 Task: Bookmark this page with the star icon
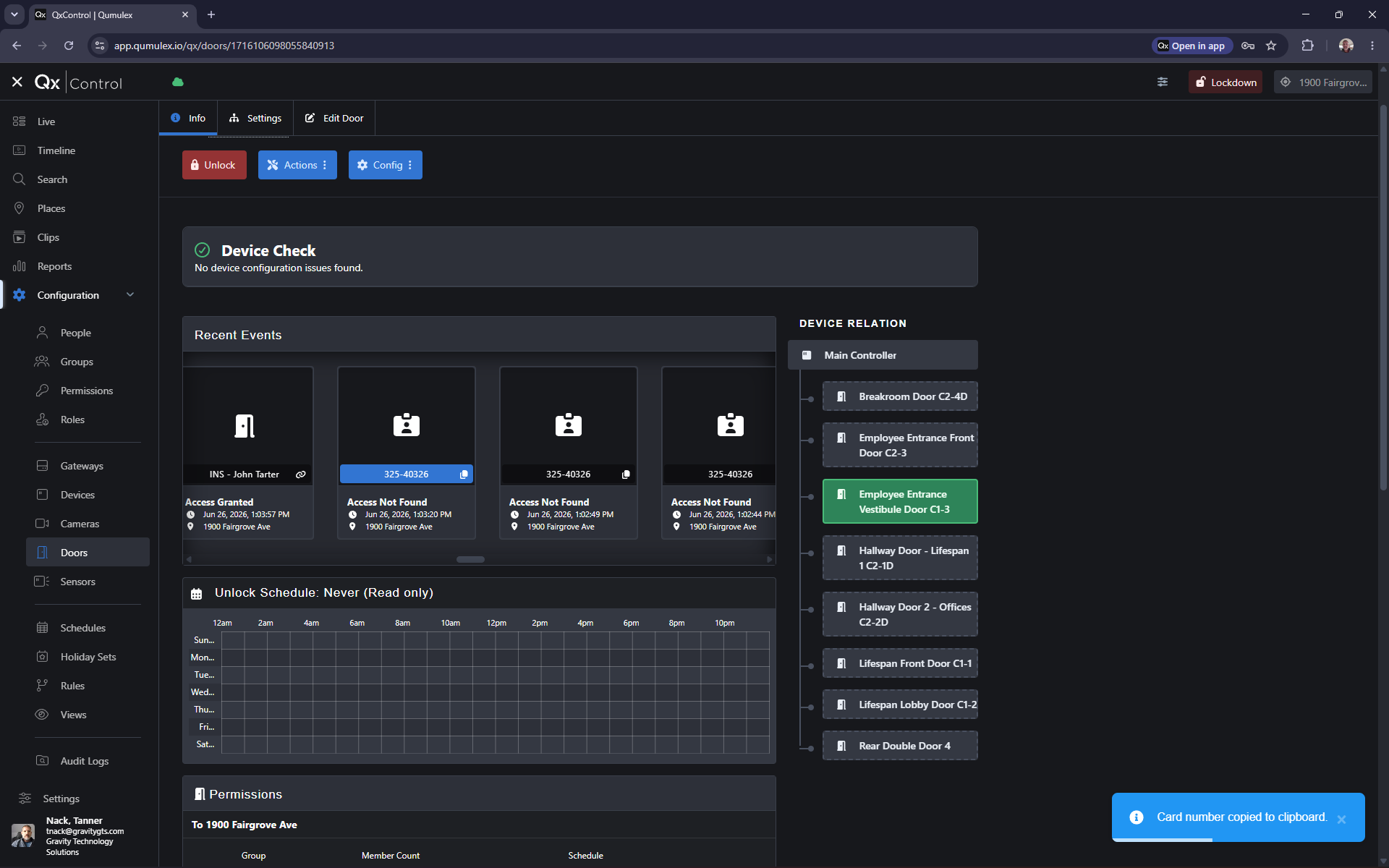coord(1271,46)
